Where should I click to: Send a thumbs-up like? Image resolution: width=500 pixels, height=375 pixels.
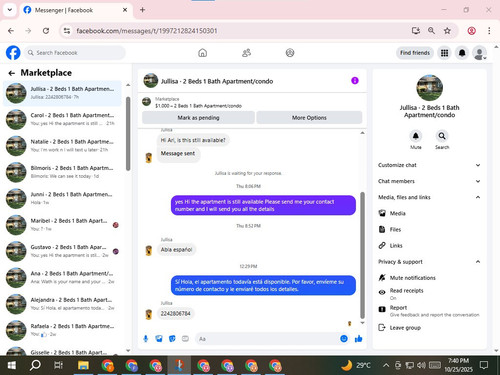[358, 339]
